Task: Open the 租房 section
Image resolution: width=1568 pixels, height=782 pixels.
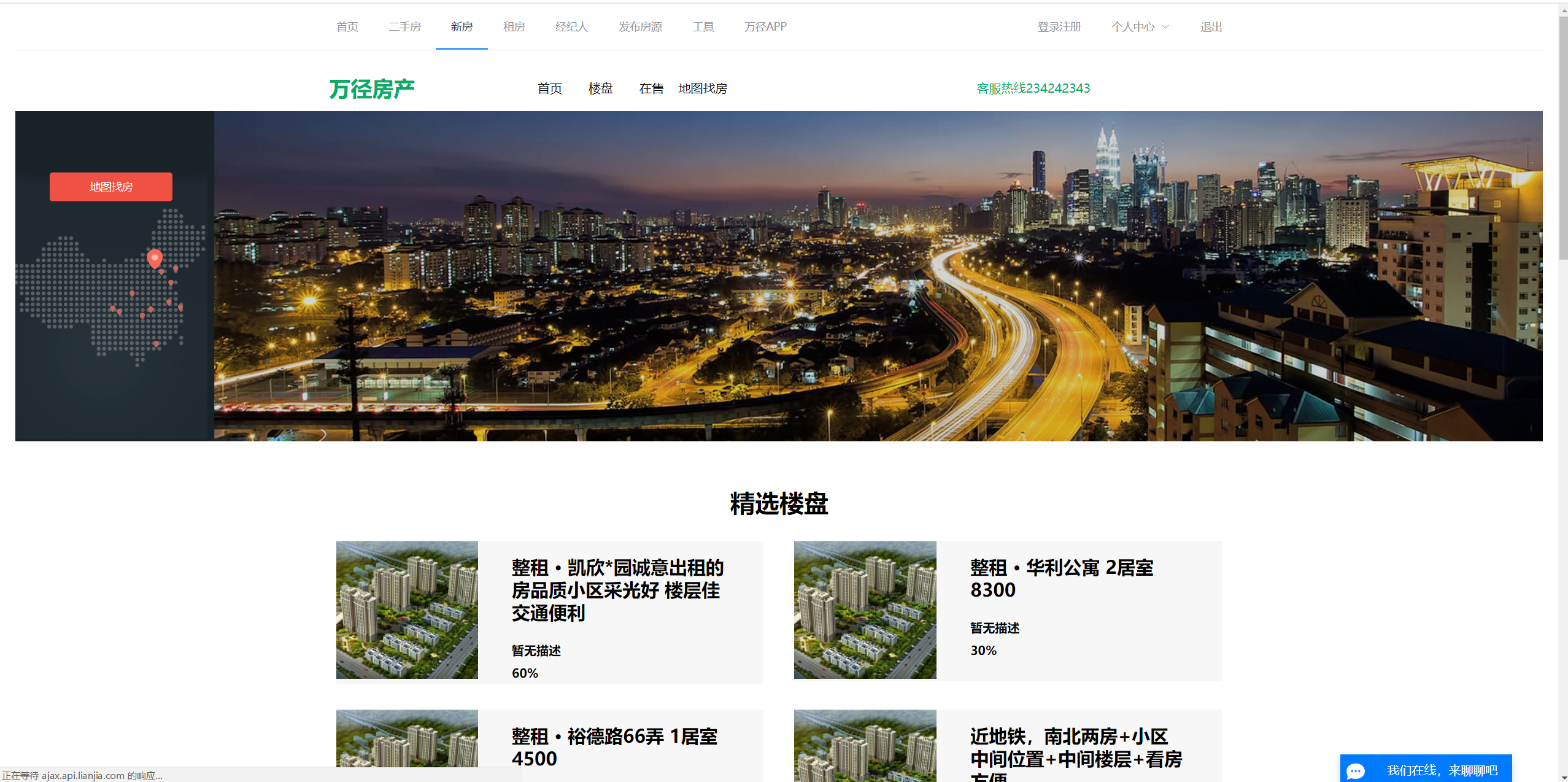Action: point(514,27)
